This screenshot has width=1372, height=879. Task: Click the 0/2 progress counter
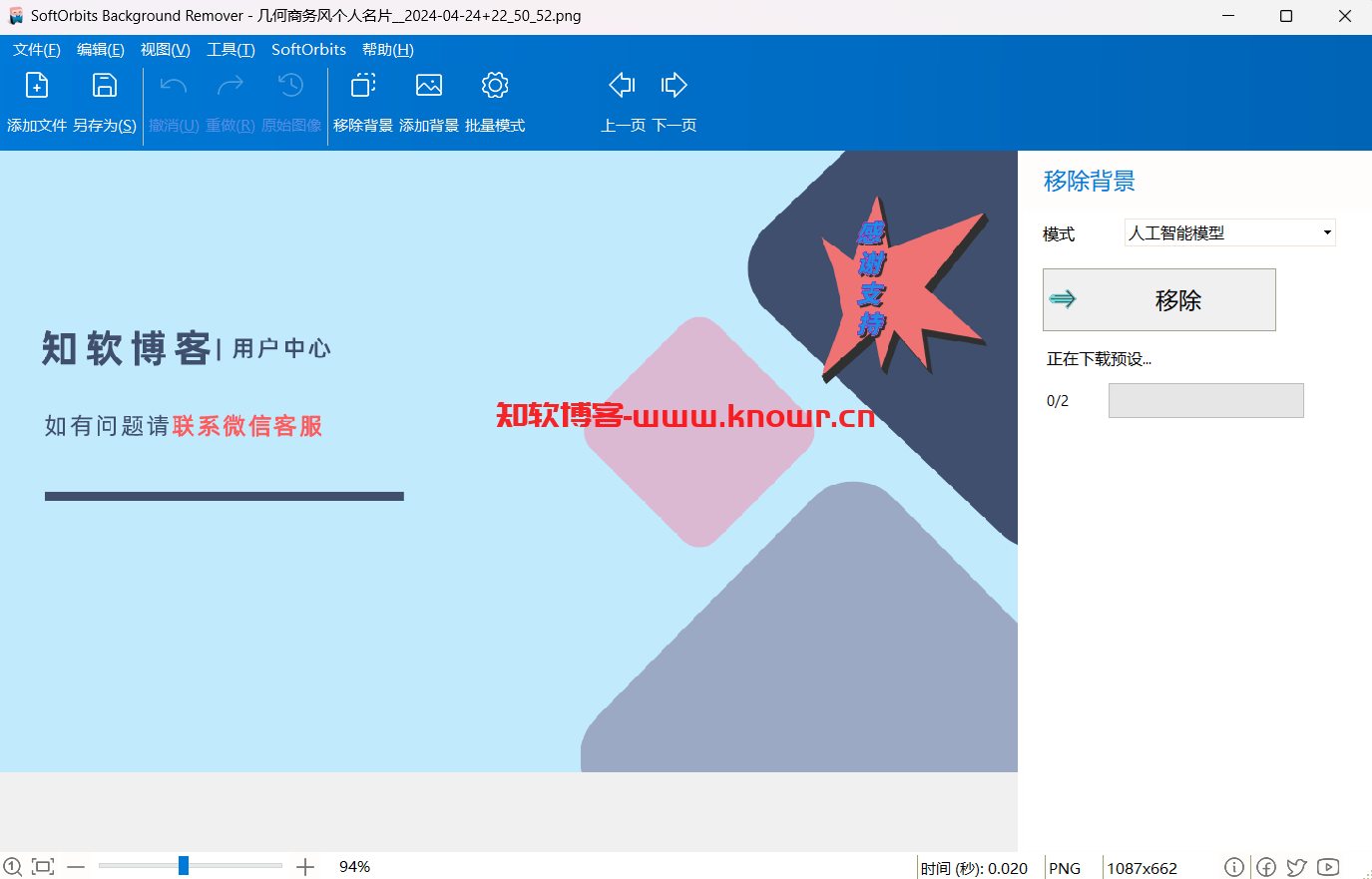click(1058, 401)
